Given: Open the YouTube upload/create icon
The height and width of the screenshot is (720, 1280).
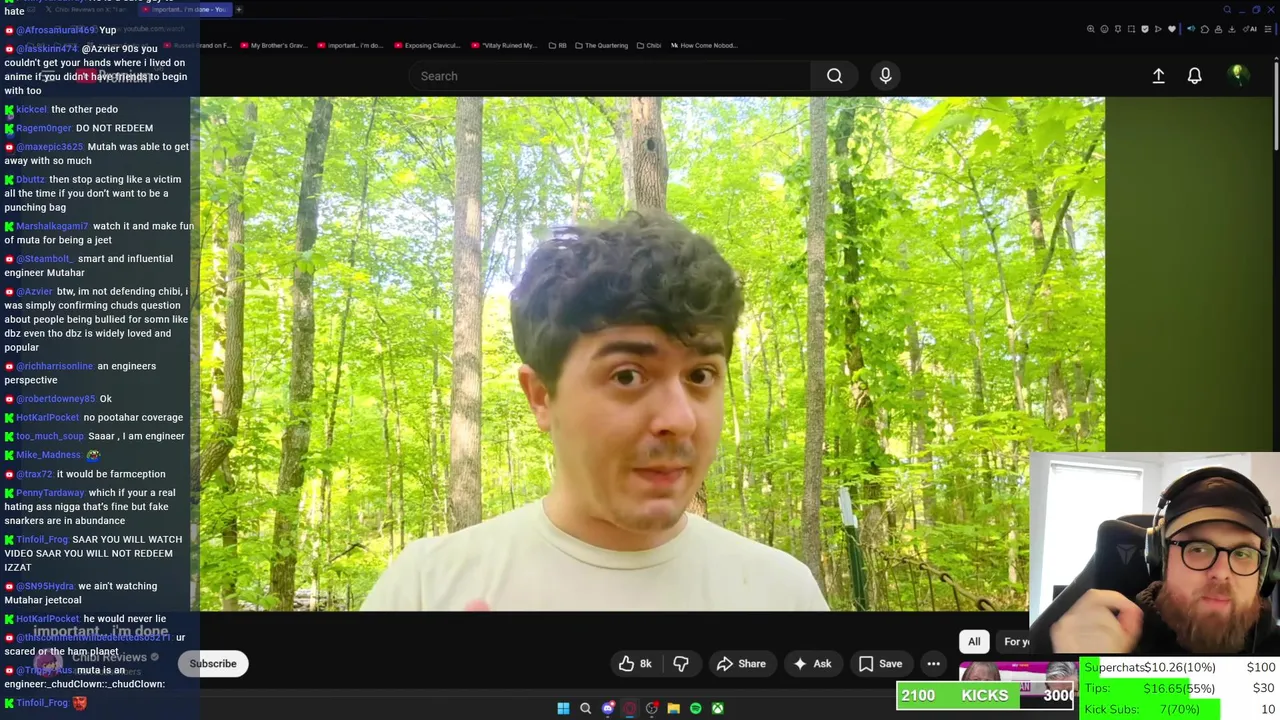Looking at the screenshot, I should [x=1158, y=76].
